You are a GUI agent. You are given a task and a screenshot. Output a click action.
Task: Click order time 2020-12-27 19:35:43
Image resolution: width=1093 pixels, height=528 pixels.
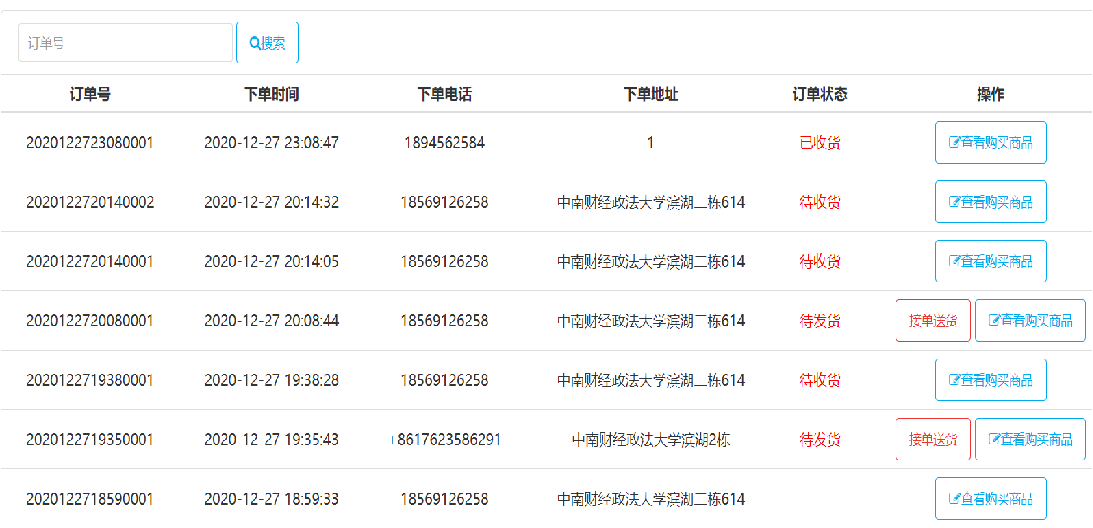point(272,440)
